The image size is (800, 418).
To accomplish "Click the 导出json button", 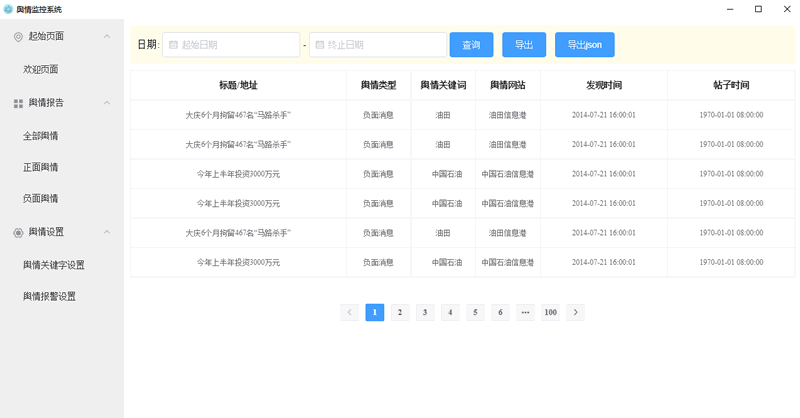I will click(x=585, y=45).
